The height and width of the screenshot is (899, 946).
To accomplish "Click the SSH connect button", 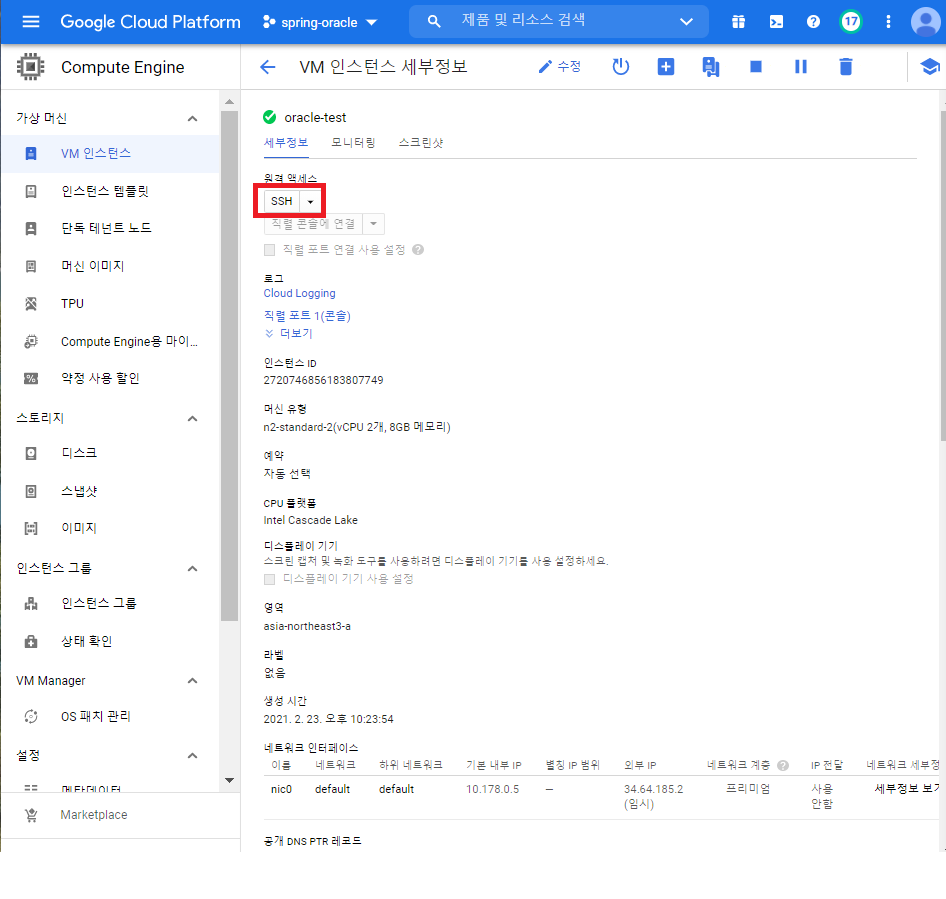I will (282, 202).
